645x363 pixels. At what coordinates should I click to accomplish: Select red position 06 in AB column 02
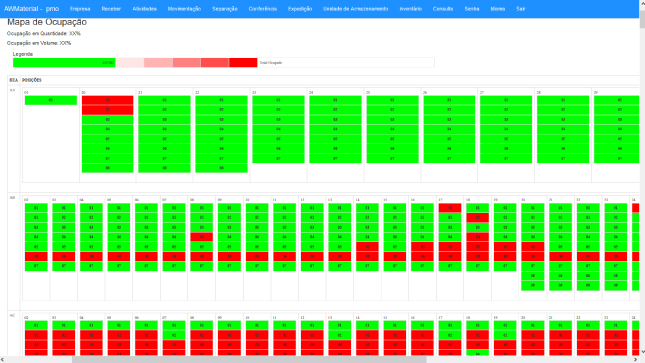pyautogui.click(x=36, y=256)
